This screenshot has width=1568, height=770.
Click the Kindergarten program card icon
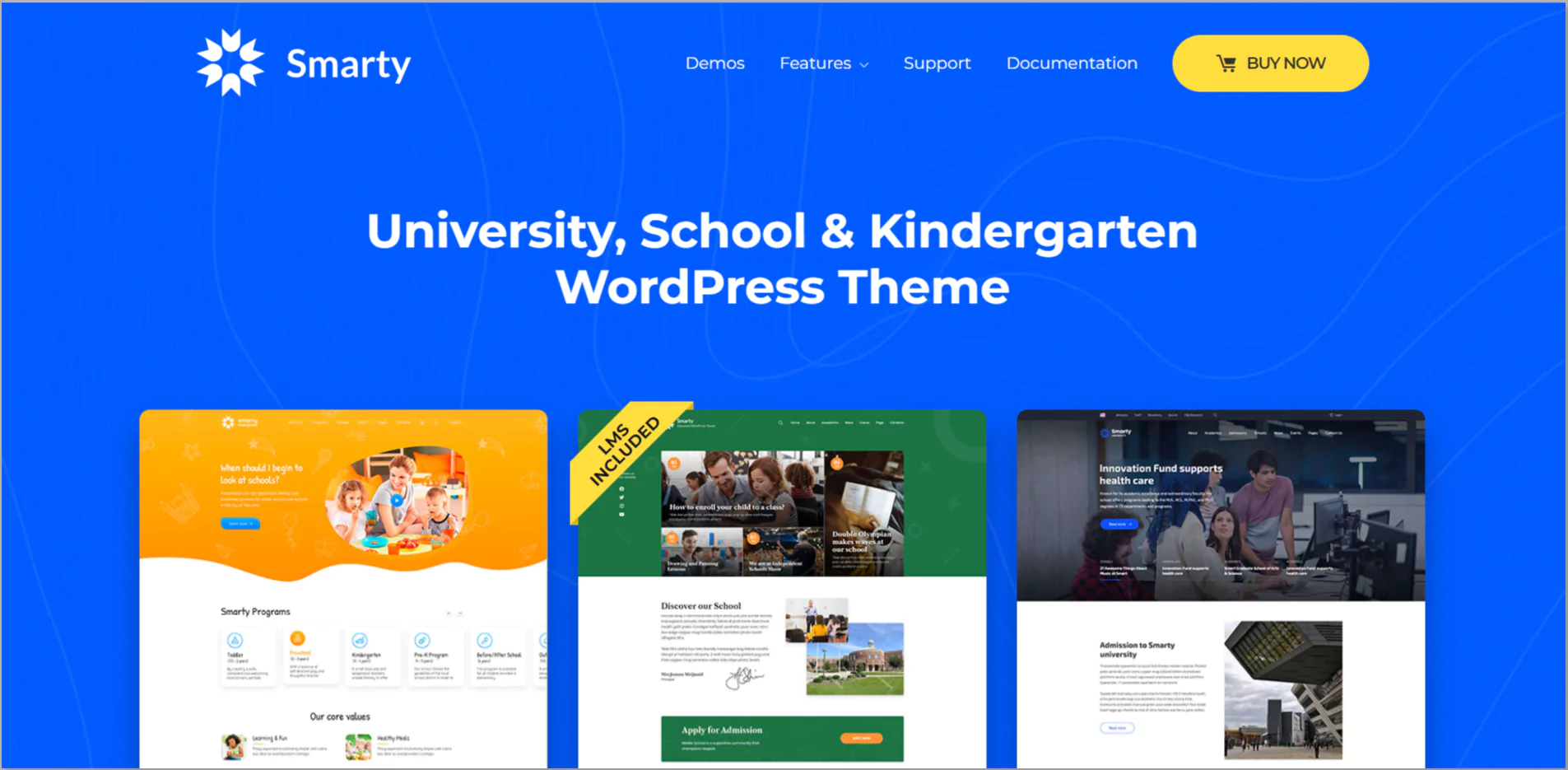point(360,641)
